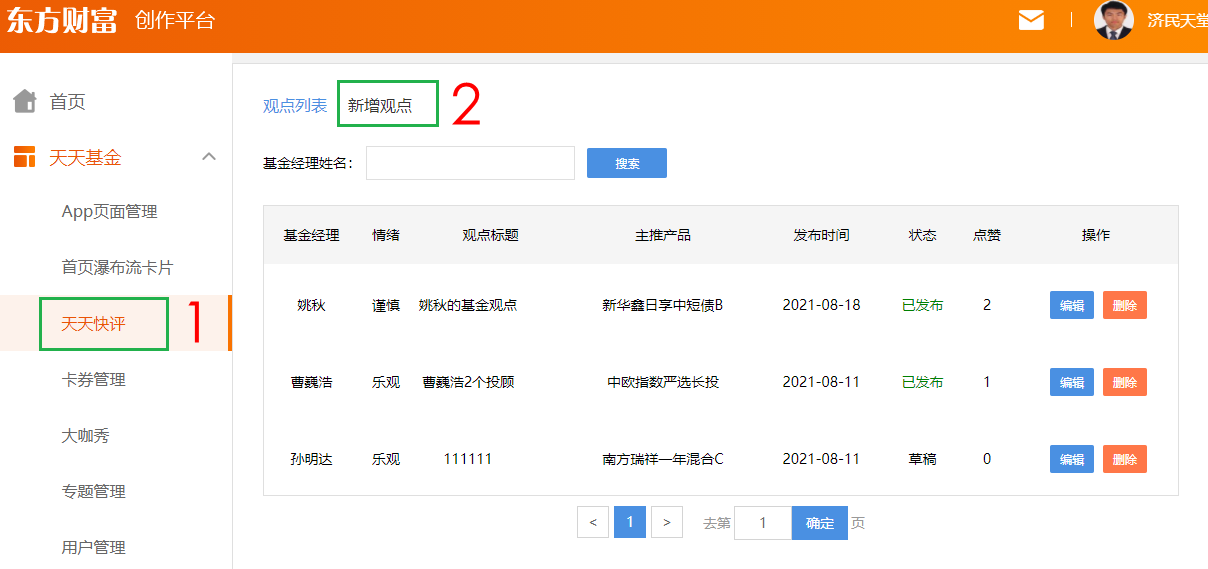This screenshot has height=569, width=1208.
Task: Click 编辑 for 曹巍浩 row
Action: (x=1072, y=382)
